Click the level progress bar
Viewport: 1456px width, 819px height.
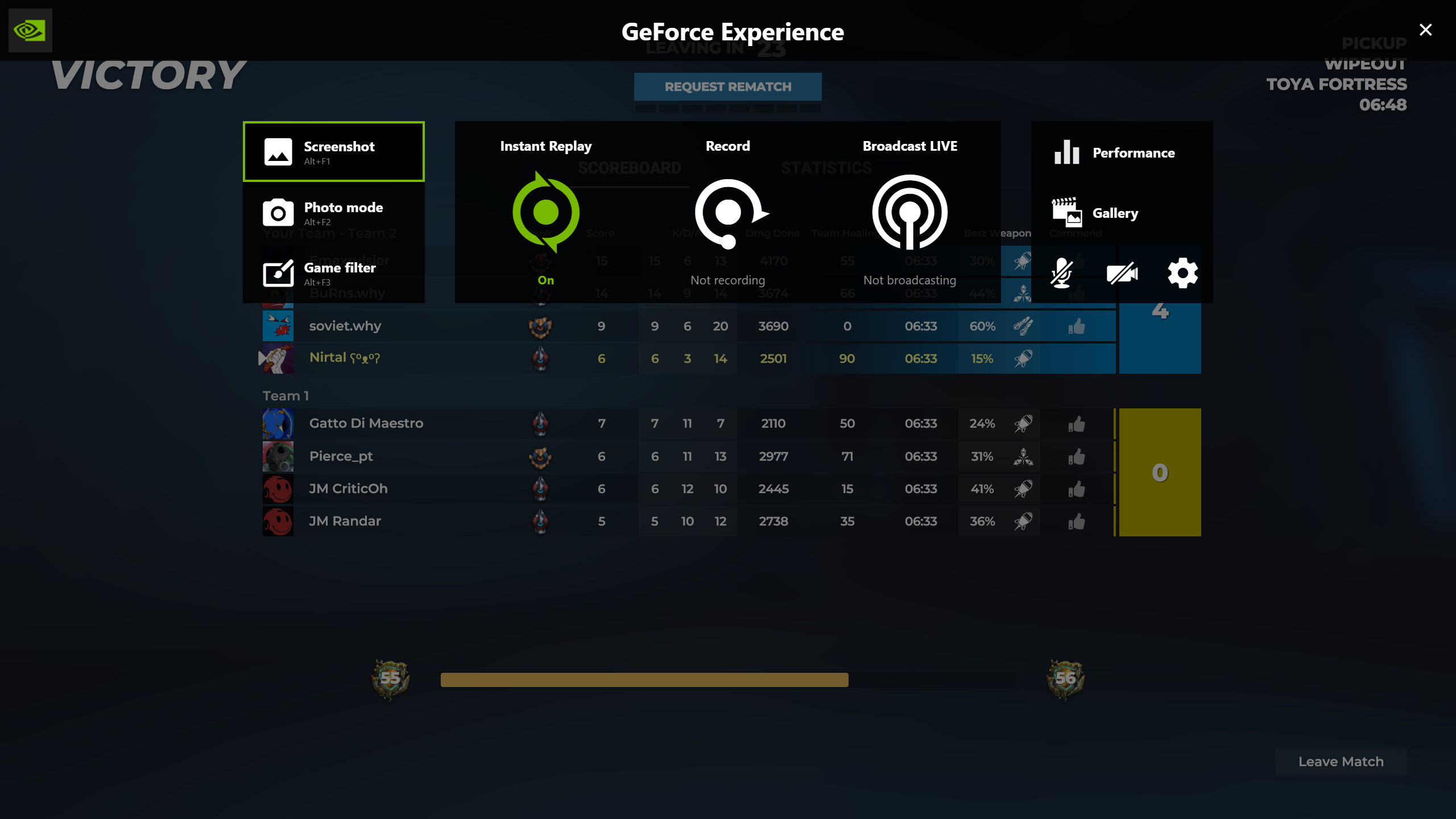728,680
